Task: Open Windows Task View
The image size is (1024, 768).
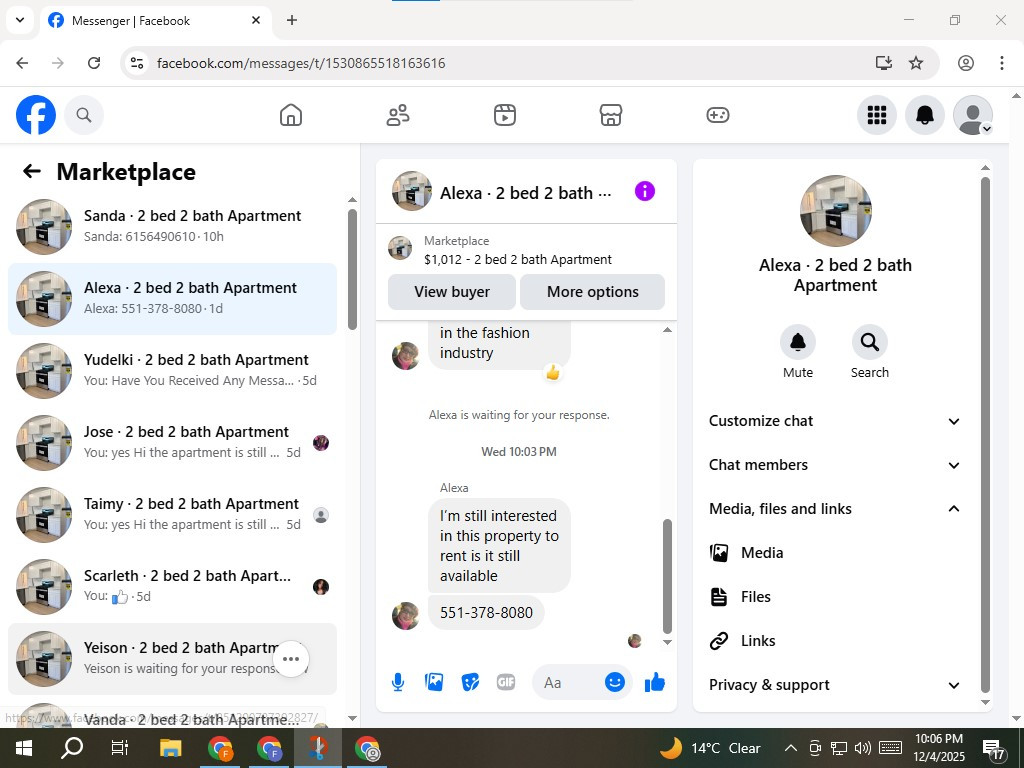Action: point(120,748)
